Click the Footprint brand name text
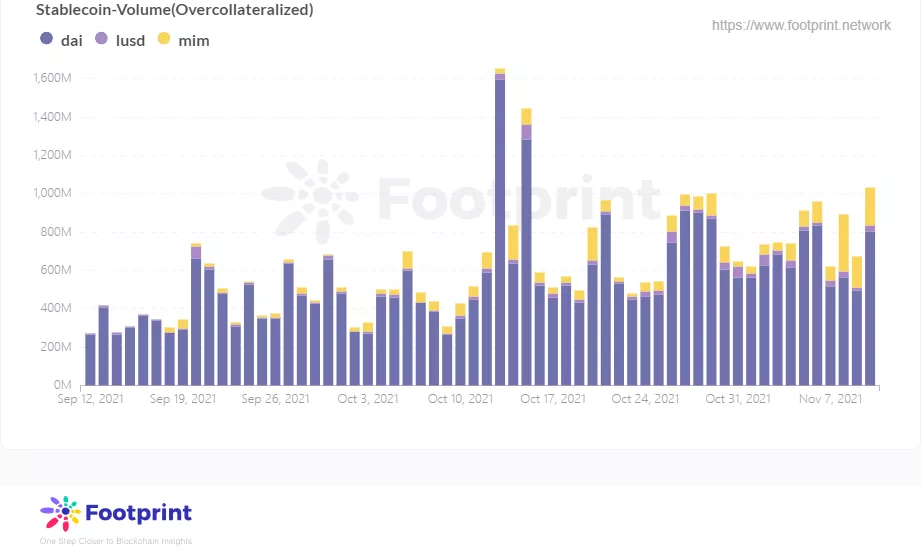Viewport: 921px width, 556px height. 139,513
